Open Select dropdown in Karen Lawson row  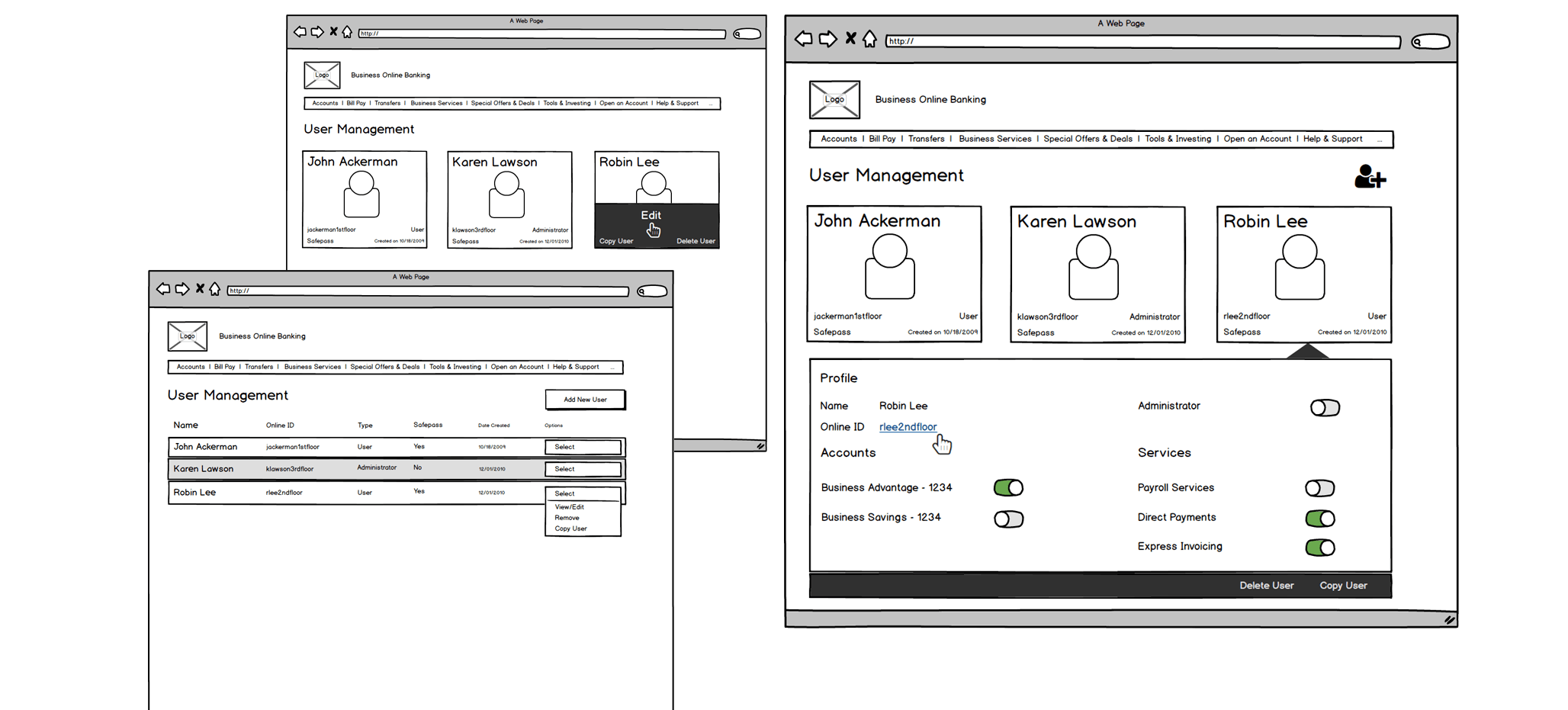pos(583,469)
